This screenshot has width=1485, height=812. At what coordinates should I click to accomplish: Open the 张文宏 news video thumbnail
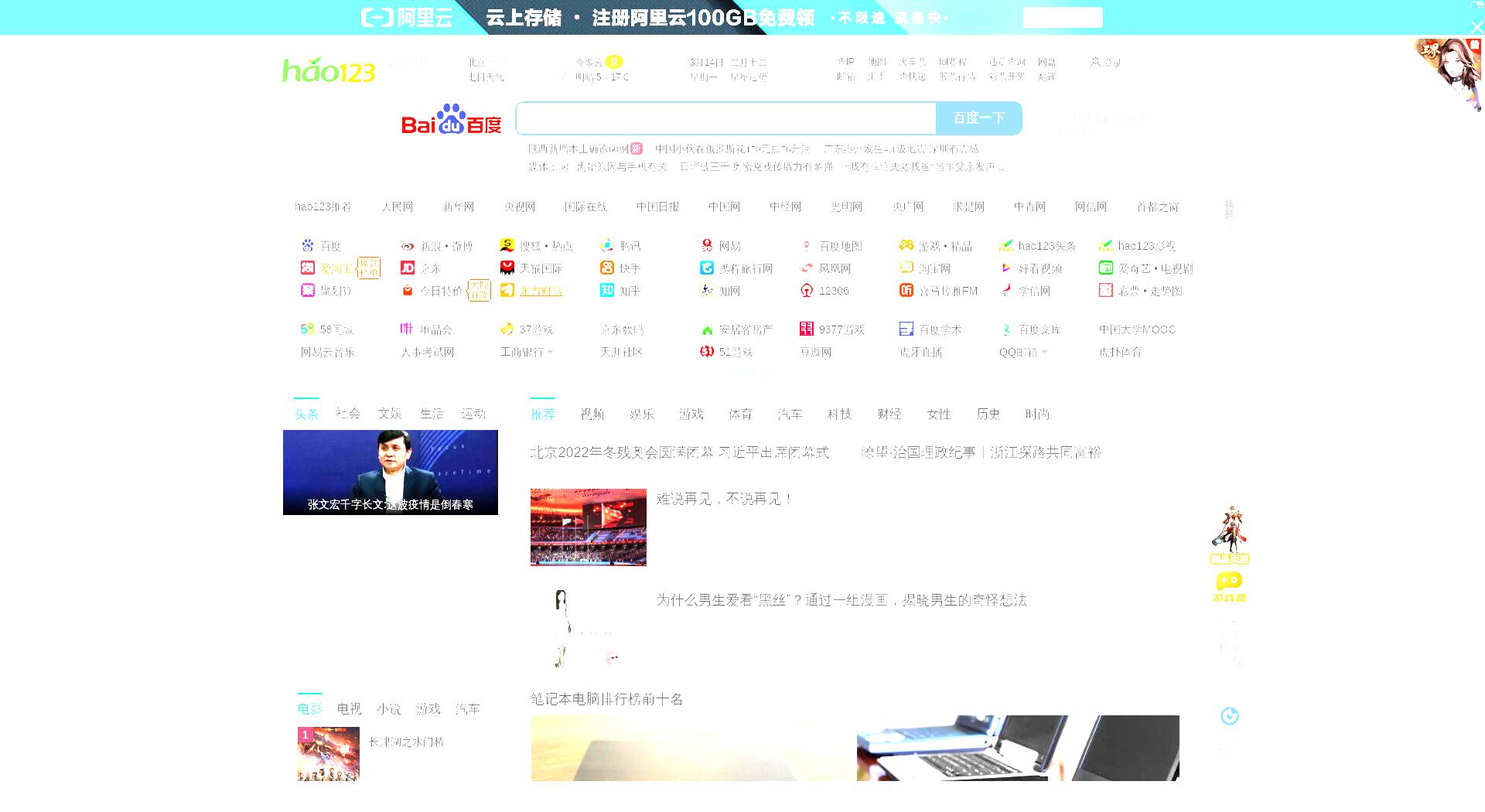[x=391, y=473]
